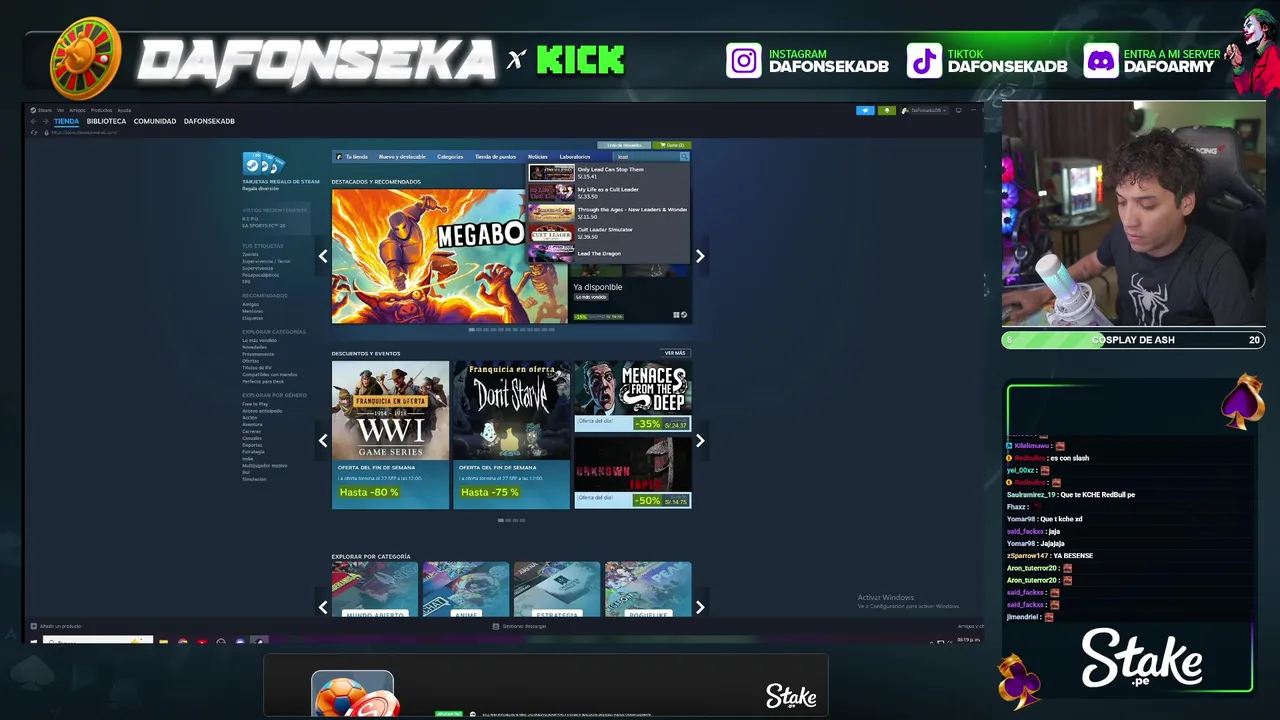Open Lista de deseados wishlist button
This screenshot has height=720, width=1280.
tap(624, 145)
